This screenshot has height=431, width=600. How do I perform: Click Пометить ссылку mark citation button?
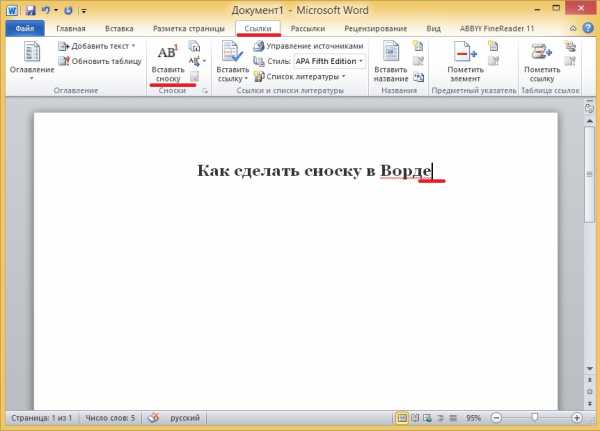[x=542, y=62]
